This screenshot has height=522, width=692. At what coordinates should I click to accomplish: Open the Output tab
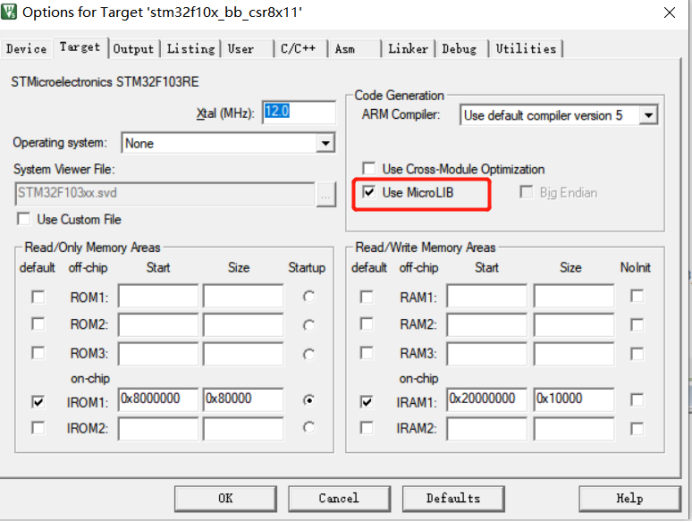[133, 49]
